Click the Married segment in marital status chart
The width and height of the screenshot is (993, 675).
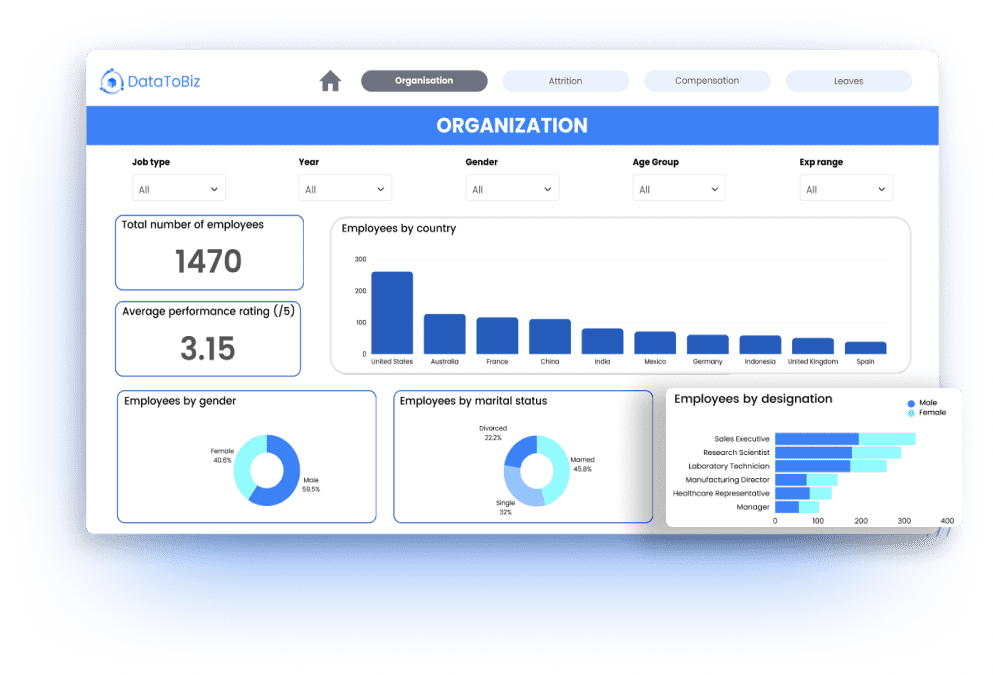(560, 460)
